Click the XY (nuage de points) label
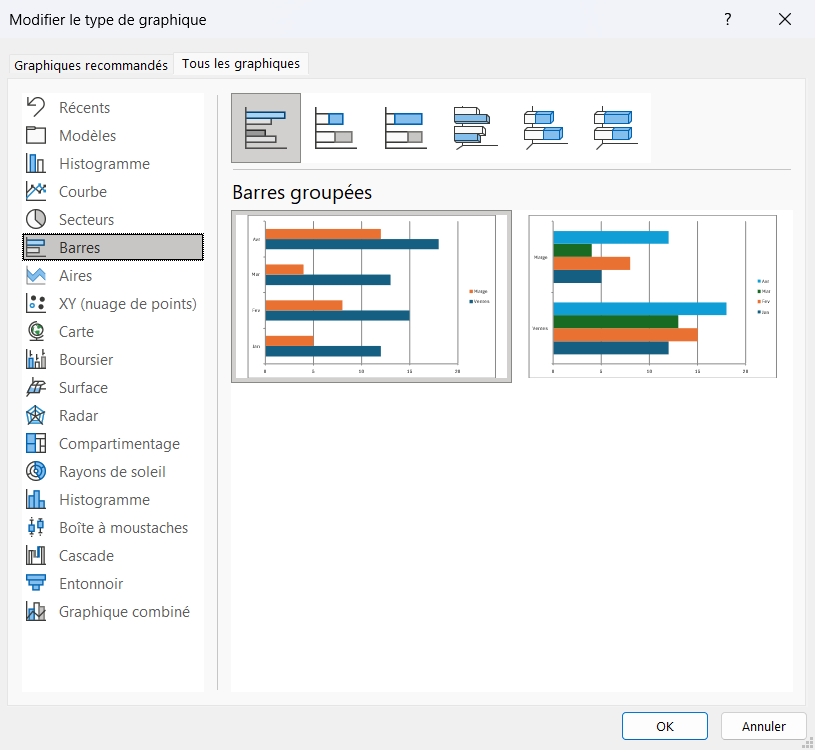This screenshot has height=750, width=815. pyautogui.click(x=128, y=304)
